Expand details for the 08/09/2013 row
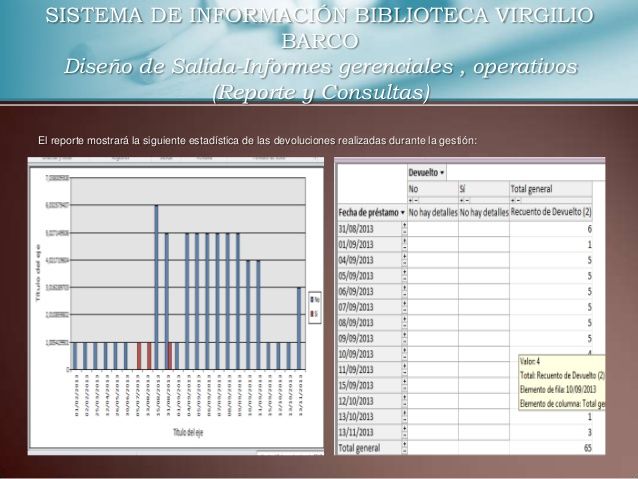This screenshot has width=638, height=479. [404, 319]
